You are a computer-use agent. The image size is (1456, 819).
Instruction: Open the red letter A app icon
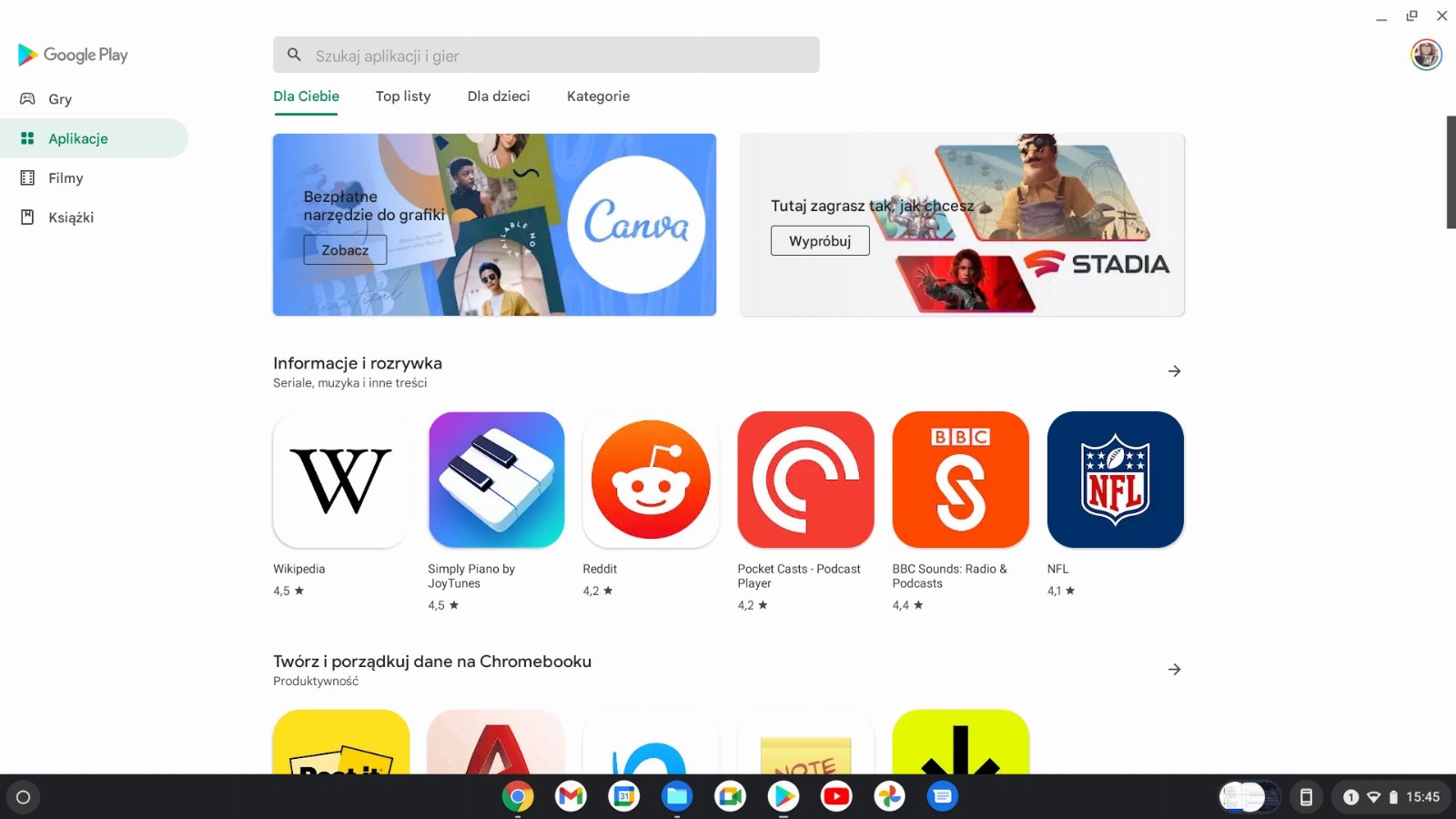(x=496, y=742)
